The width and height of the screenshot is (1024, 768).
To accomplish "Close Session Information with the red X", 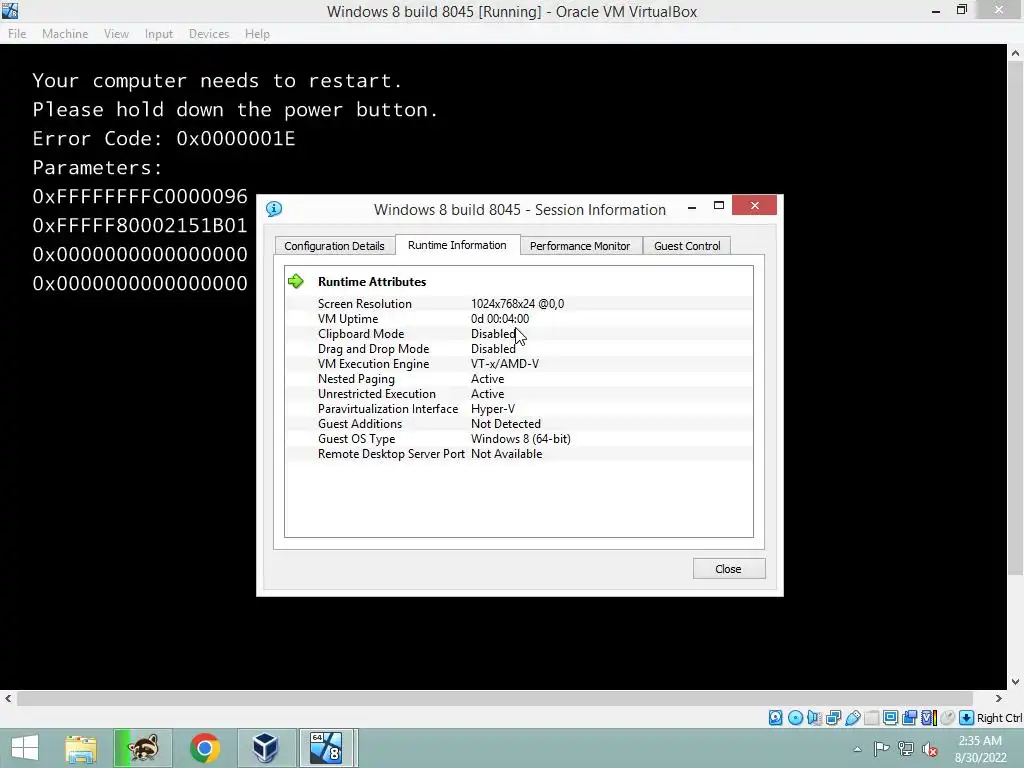I will 754,206.
